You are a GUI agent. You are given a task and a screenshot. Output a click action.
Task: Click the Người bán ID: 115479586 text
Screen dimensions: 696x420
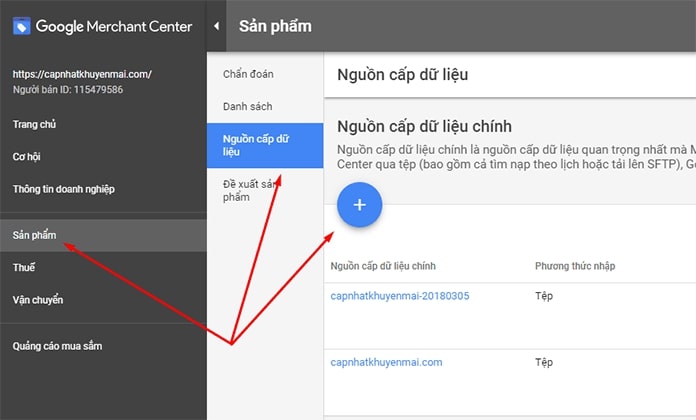(x=68, y=90)
